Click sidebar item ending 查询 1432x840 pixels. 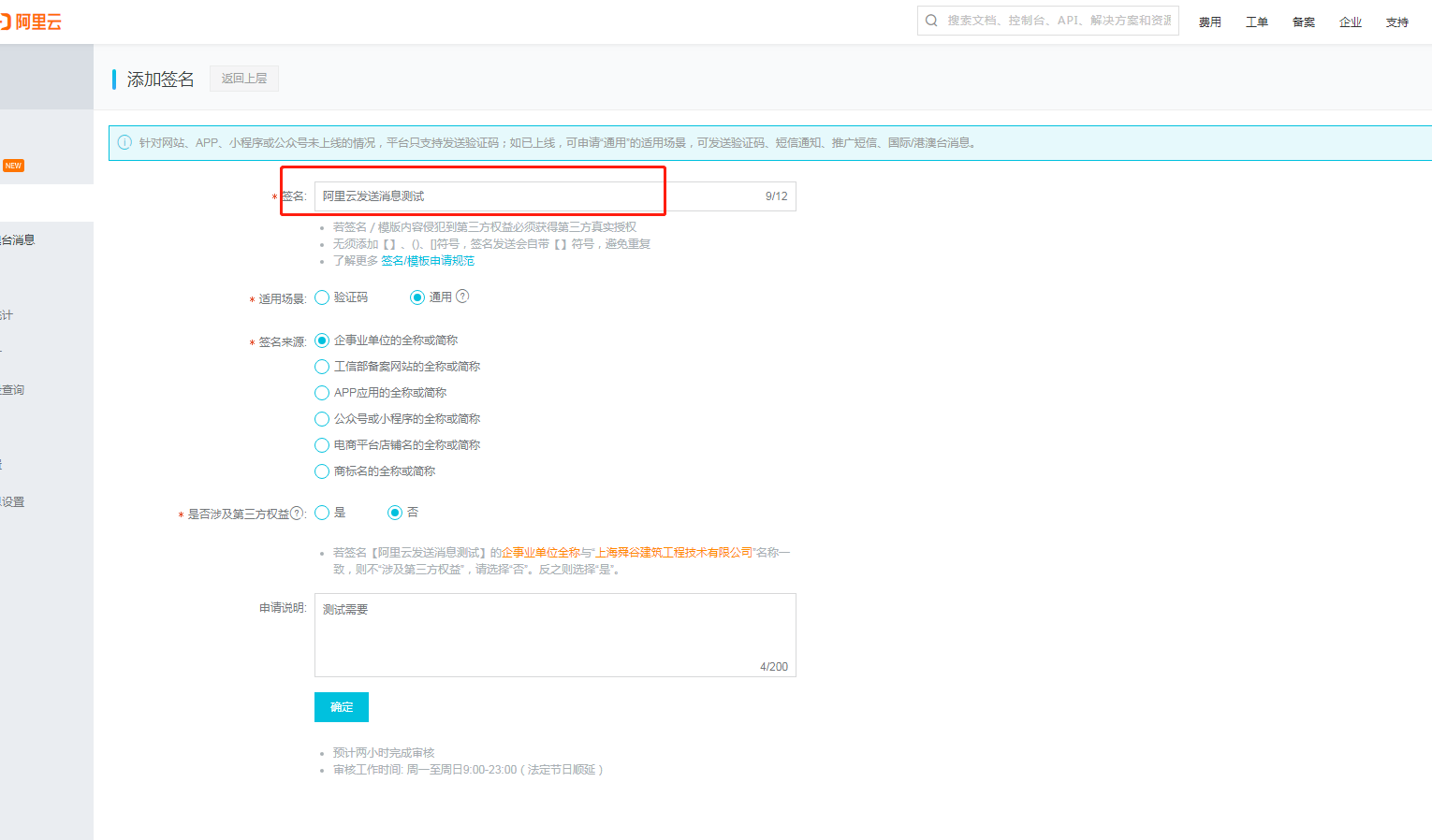pyautogui.click(x=12, y=390)
